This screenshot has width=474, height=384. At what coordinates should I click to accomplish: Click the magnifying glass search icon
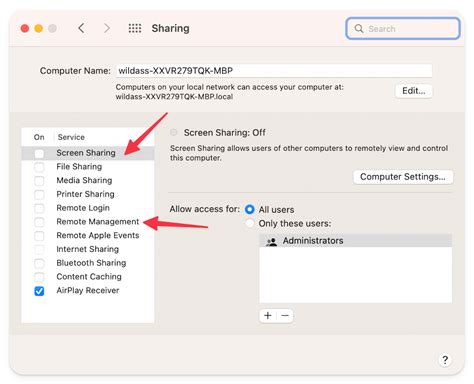(x=359, y=29)
